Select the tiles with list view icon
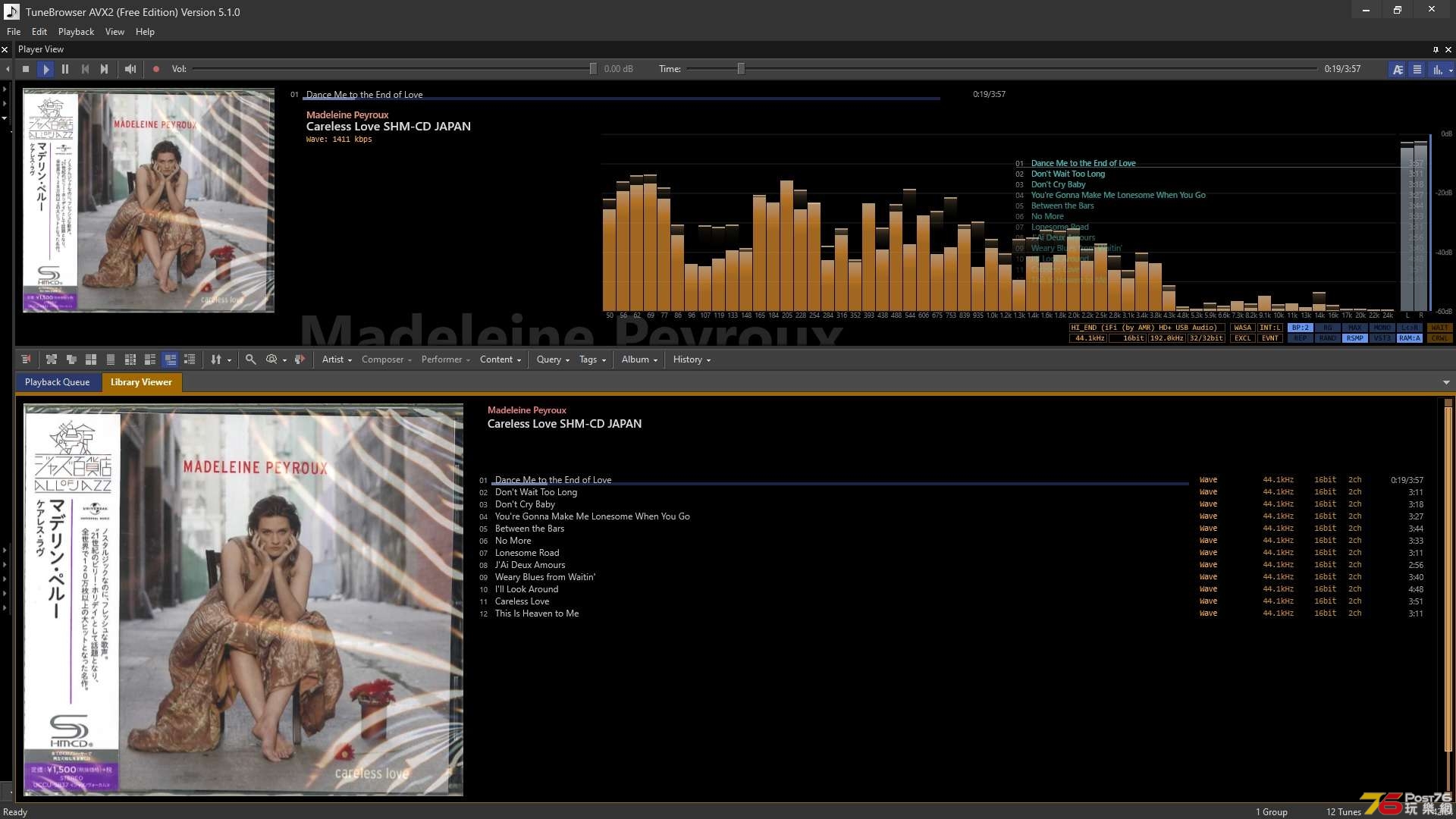 click(150, 359)
